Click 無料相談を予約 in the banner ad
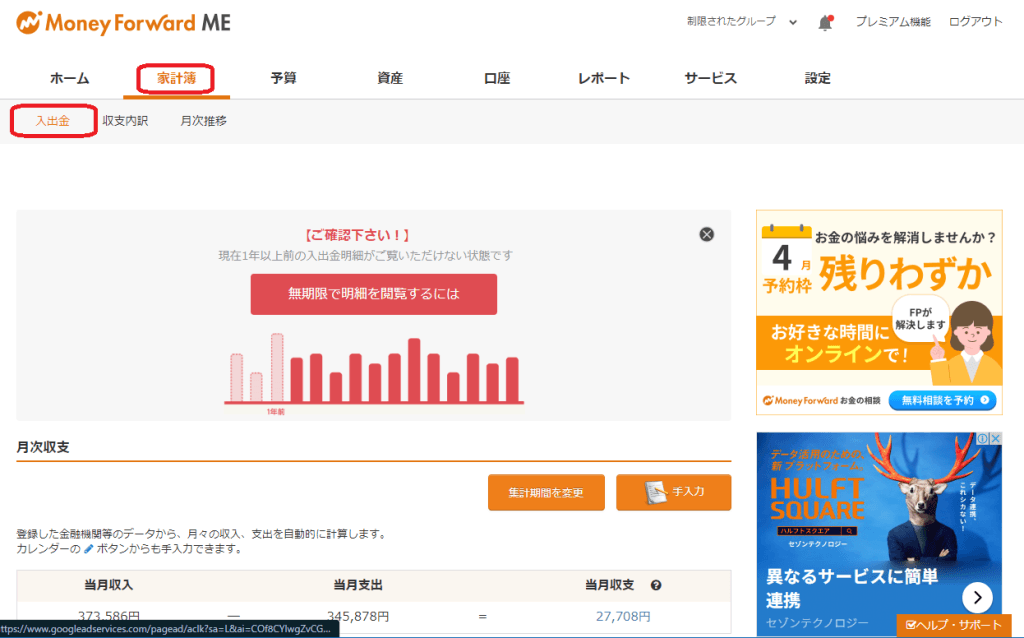The width and height of the screenshot is (1024, 638). pyautogui.click(x=942, y=400)
